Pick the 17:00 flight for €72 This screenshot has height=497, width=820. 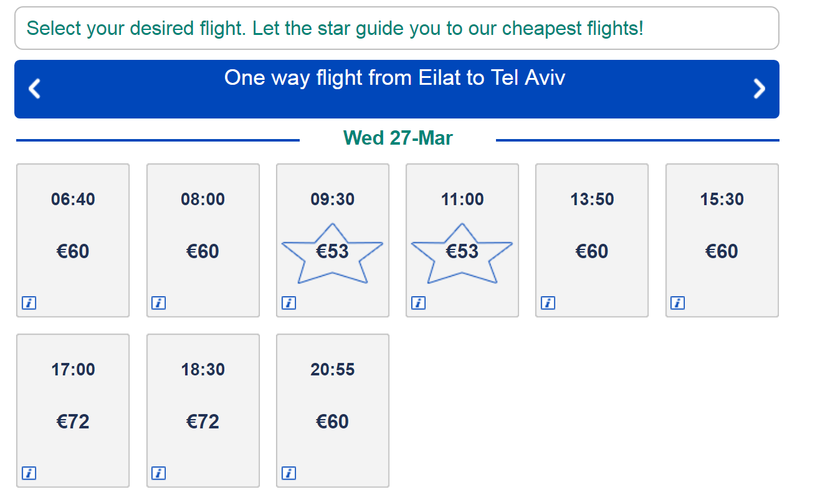click(73, 410)
